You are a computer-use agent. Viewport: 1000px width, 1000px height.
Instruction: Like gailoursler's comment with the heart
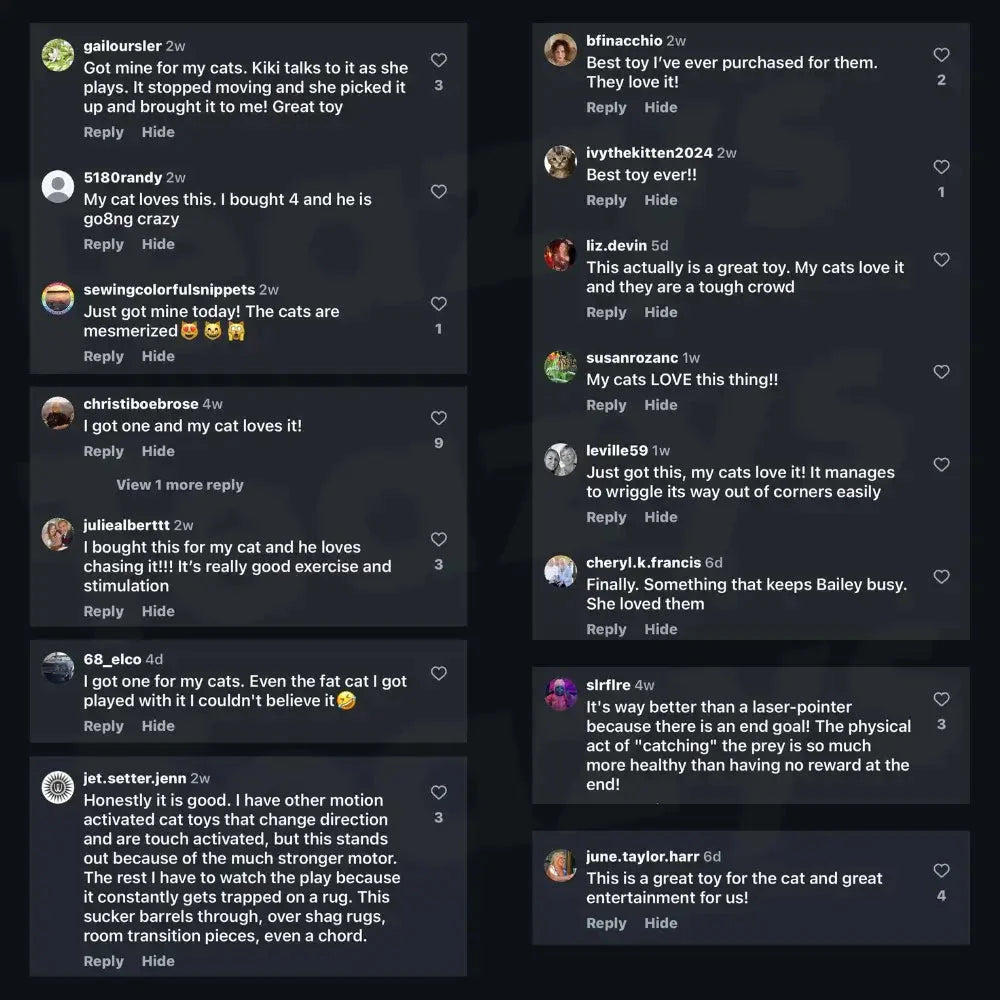(438, 61)
